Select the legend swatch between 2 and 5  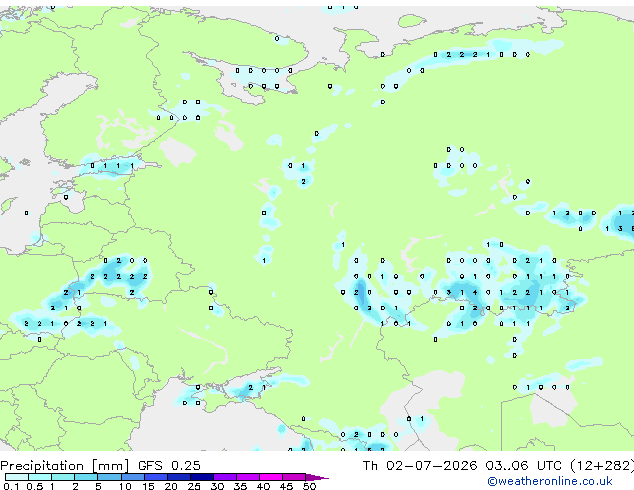click(86, 477)
